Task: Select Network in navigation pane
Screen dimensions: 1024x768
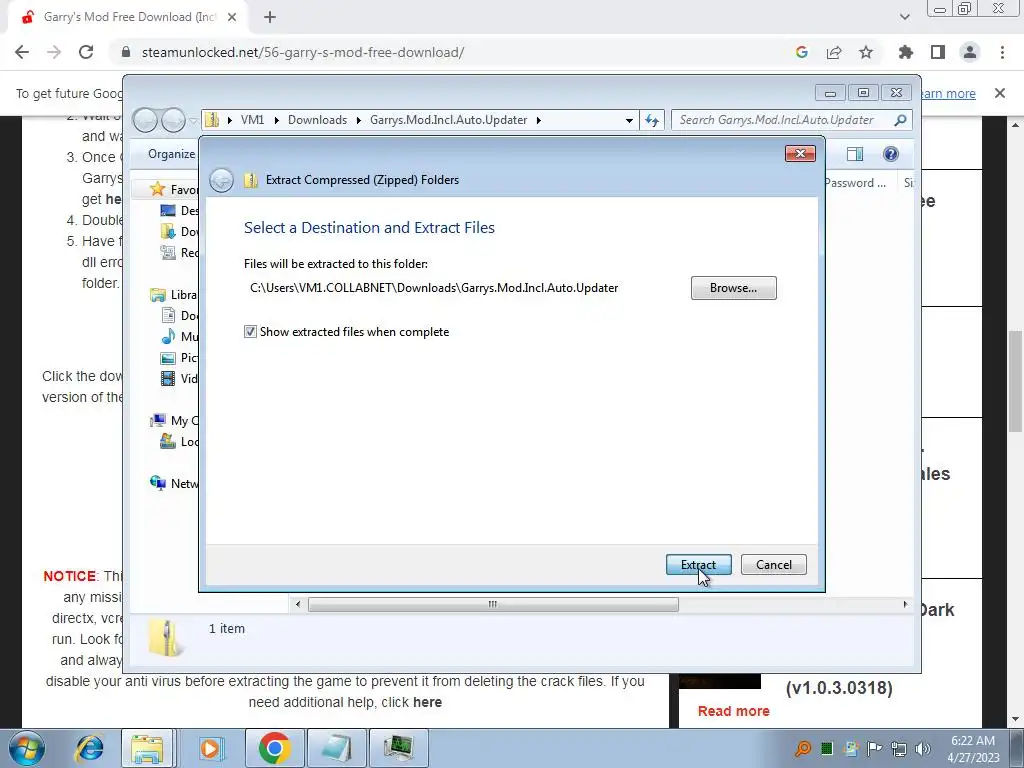Action: pos(174,483)
